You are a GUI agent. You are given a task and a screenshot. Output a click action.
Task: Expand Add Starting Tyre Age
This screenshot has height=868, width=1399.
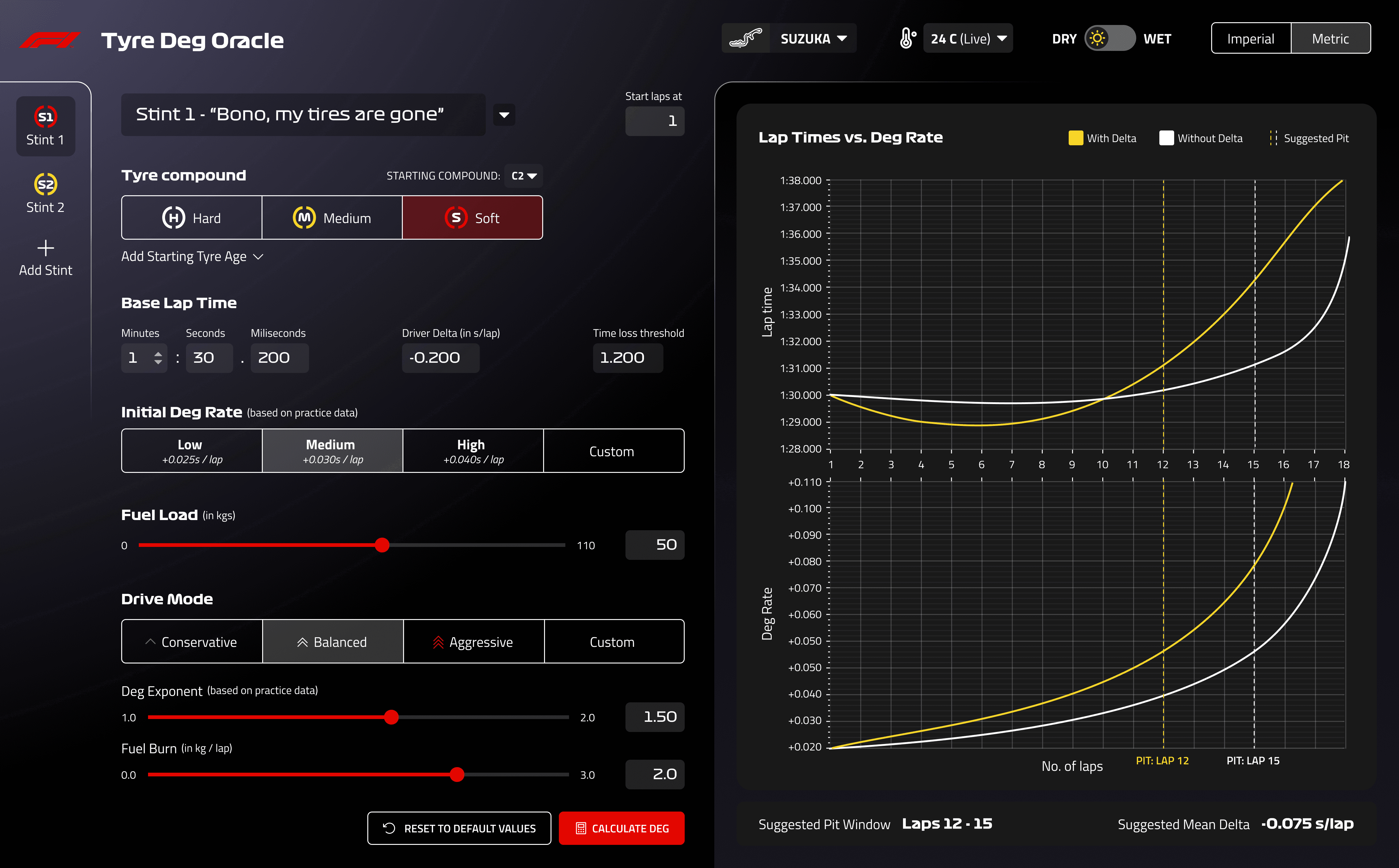192,257
